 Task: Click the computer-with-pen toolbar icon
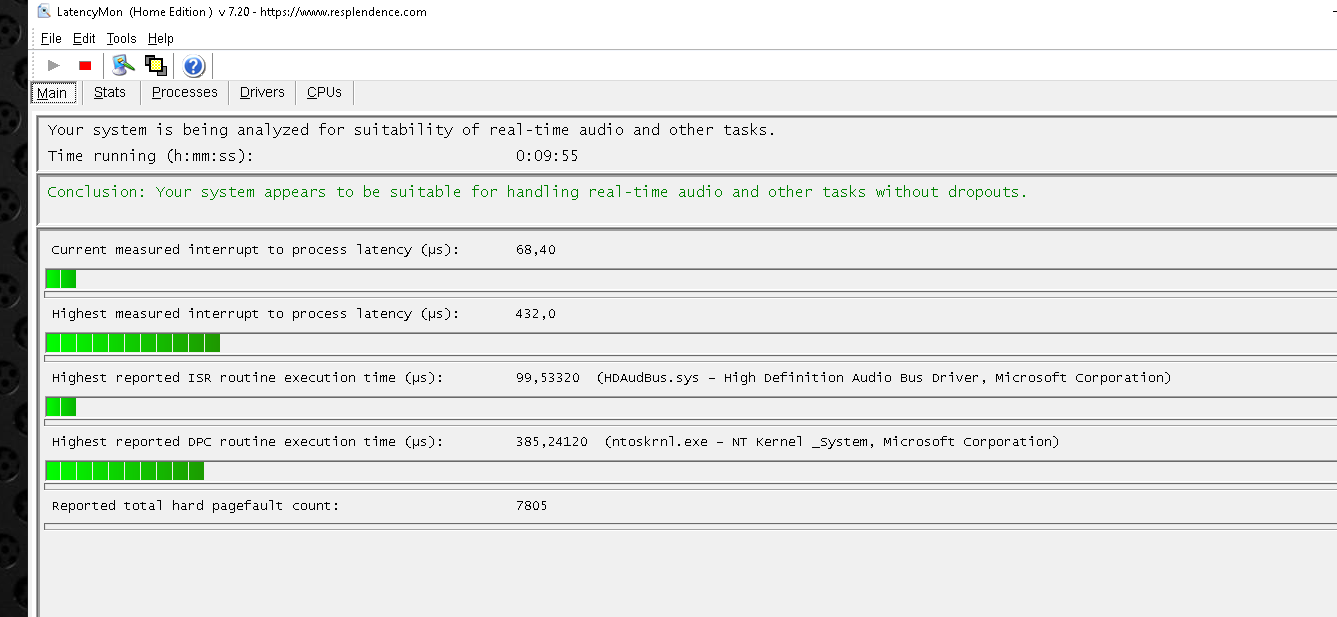124,66
